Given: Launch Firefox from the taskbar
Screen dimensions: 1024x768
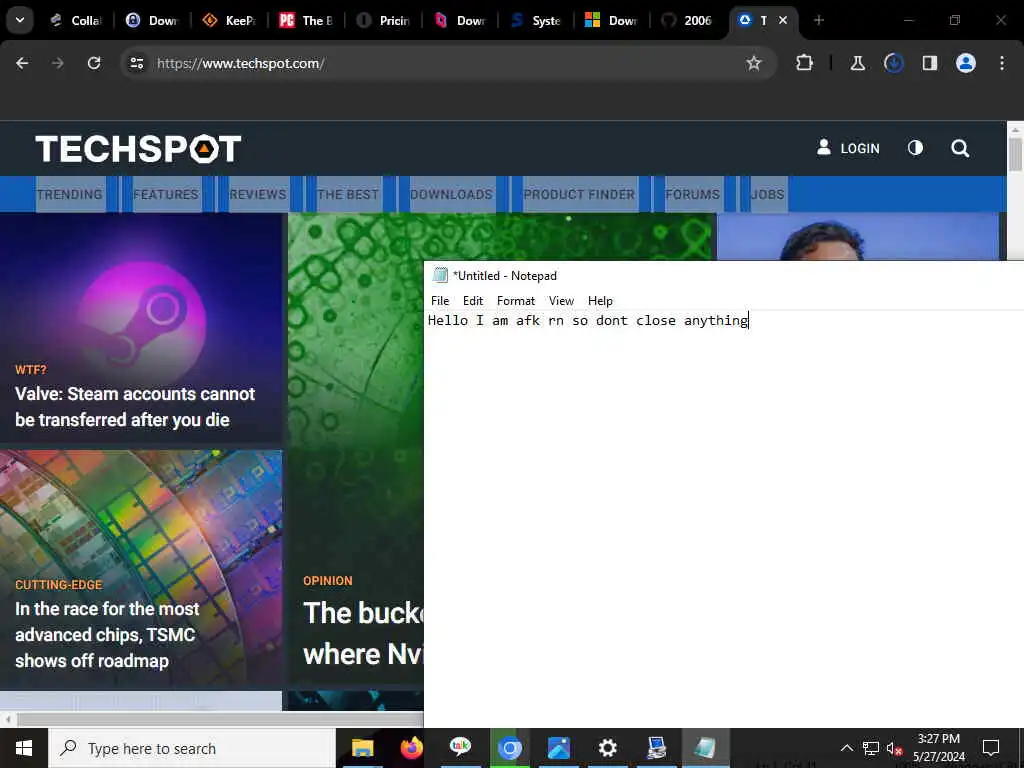Looking at the screenshot, I should tap(411, 748).
